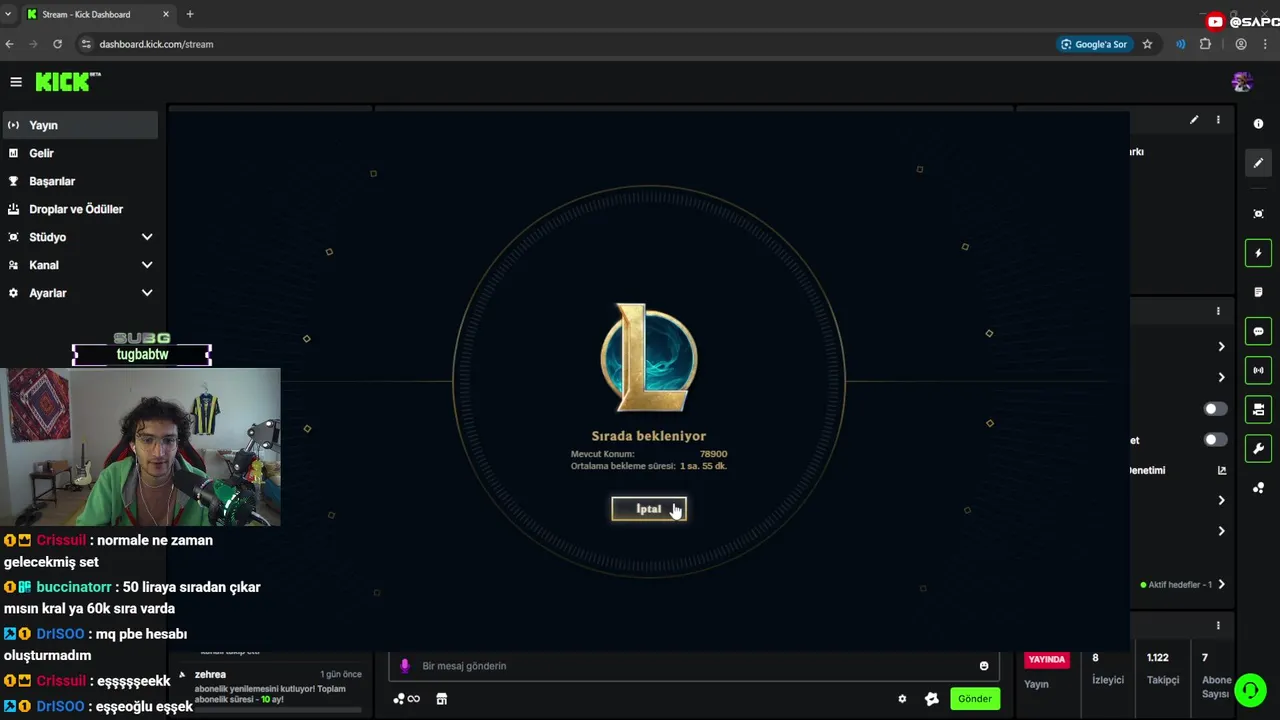
Task: Open the shop icon below chat box
Action: 441,699
